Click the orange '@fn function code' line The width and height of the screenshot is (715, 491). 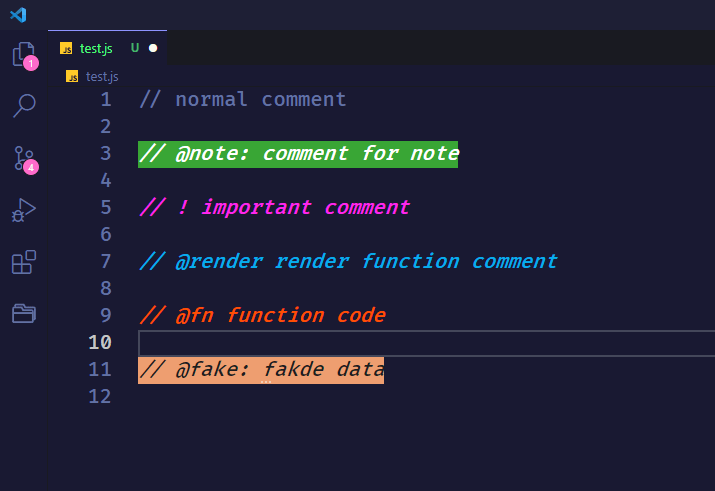coord(263,315)
